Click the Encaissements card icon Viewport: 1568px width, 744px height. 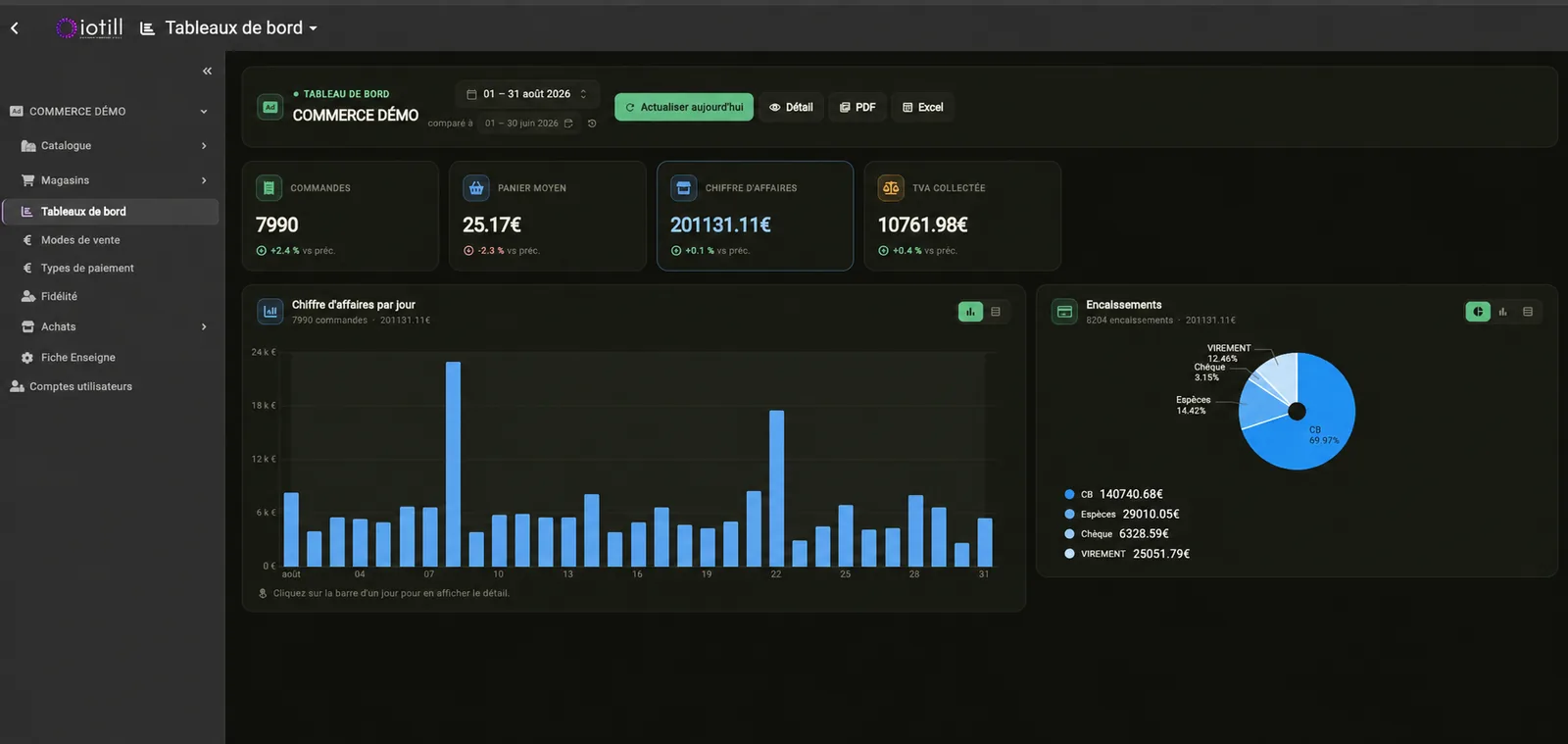(1064, 312)
